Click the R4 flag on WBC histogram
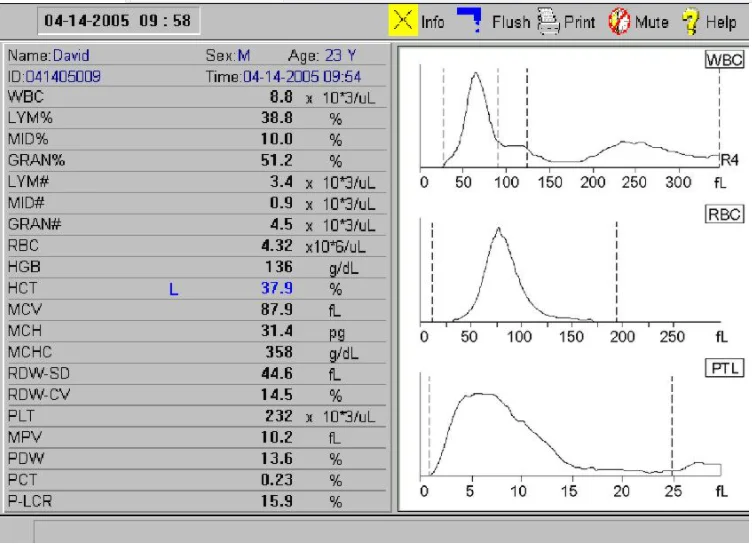The height and width of the screenshot is (545, 752). point(729,160)
